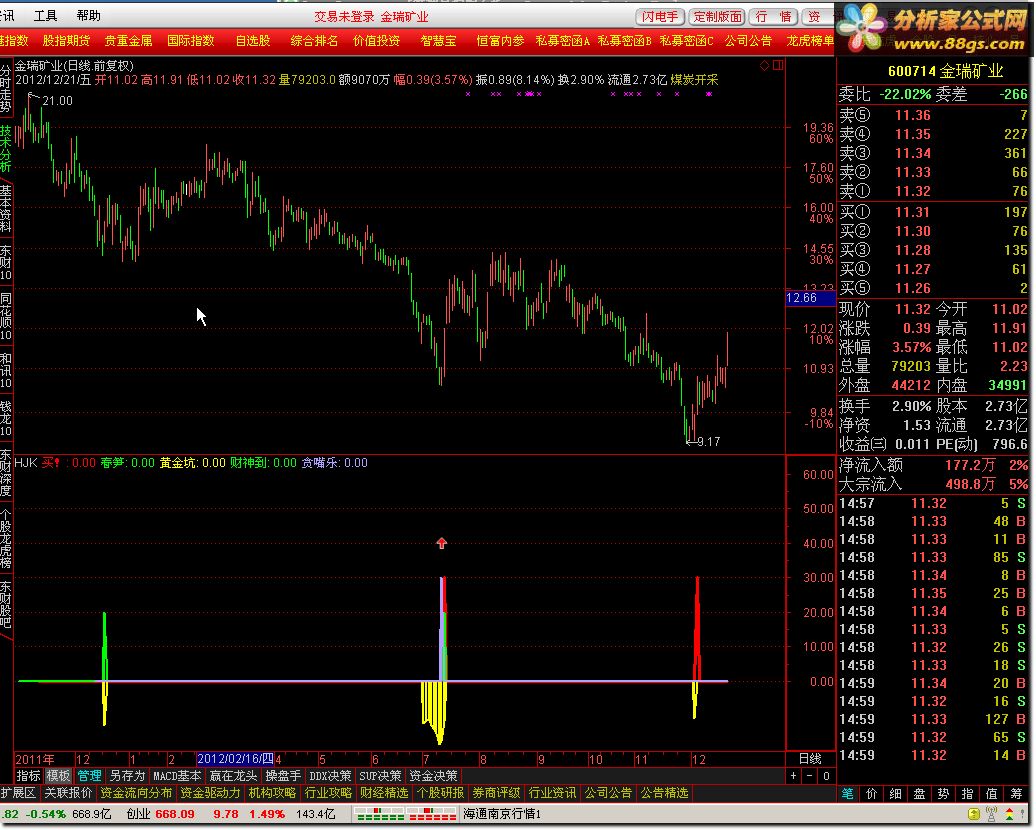Viewport: 1036px width, 830px height.
Task: Open the 资金驱动力 tab
Action: pos(210,793)
